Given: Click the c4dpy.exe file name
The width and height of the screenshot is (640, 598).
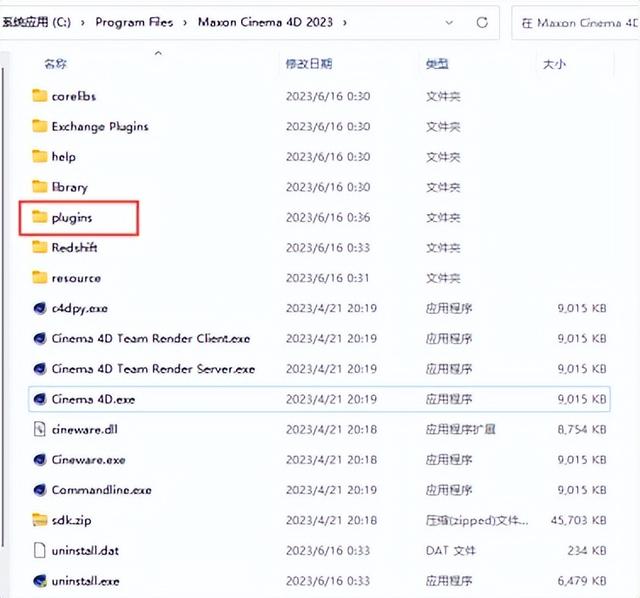Looking at the screenshot, I should [80, 309].
